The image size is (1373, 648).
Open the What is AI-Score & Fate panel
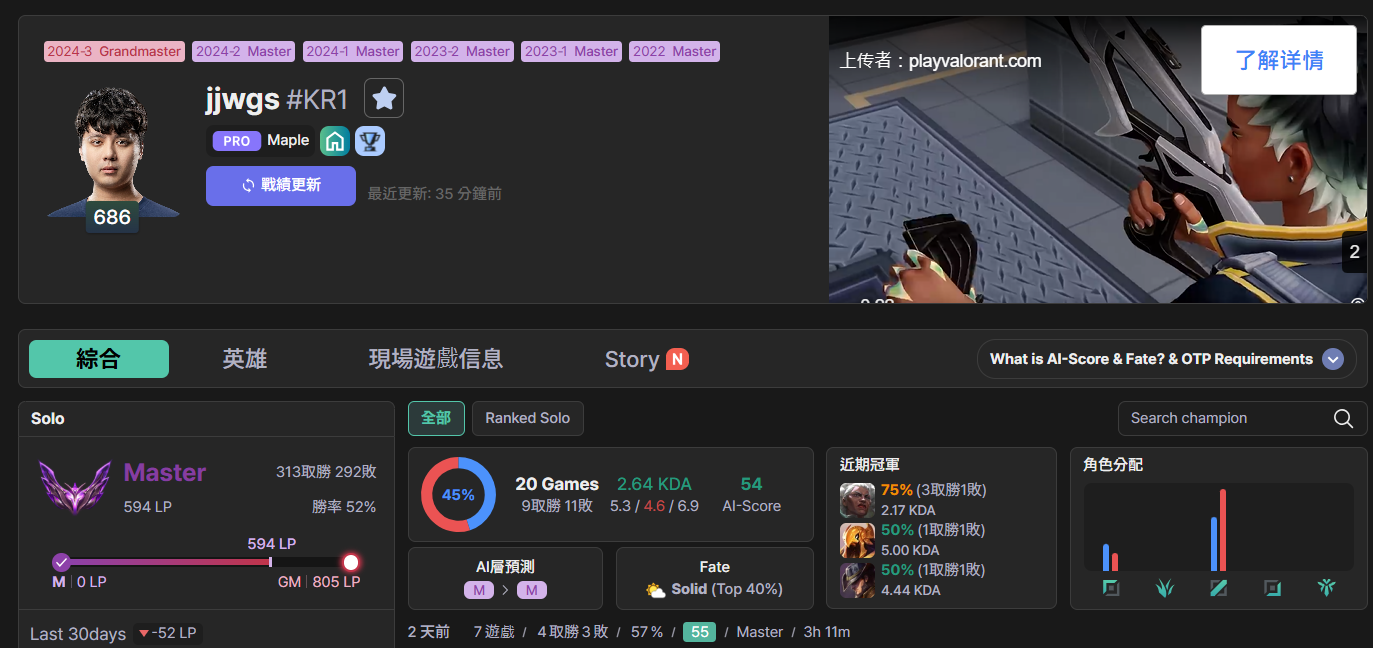click(x=1166, y=359)
